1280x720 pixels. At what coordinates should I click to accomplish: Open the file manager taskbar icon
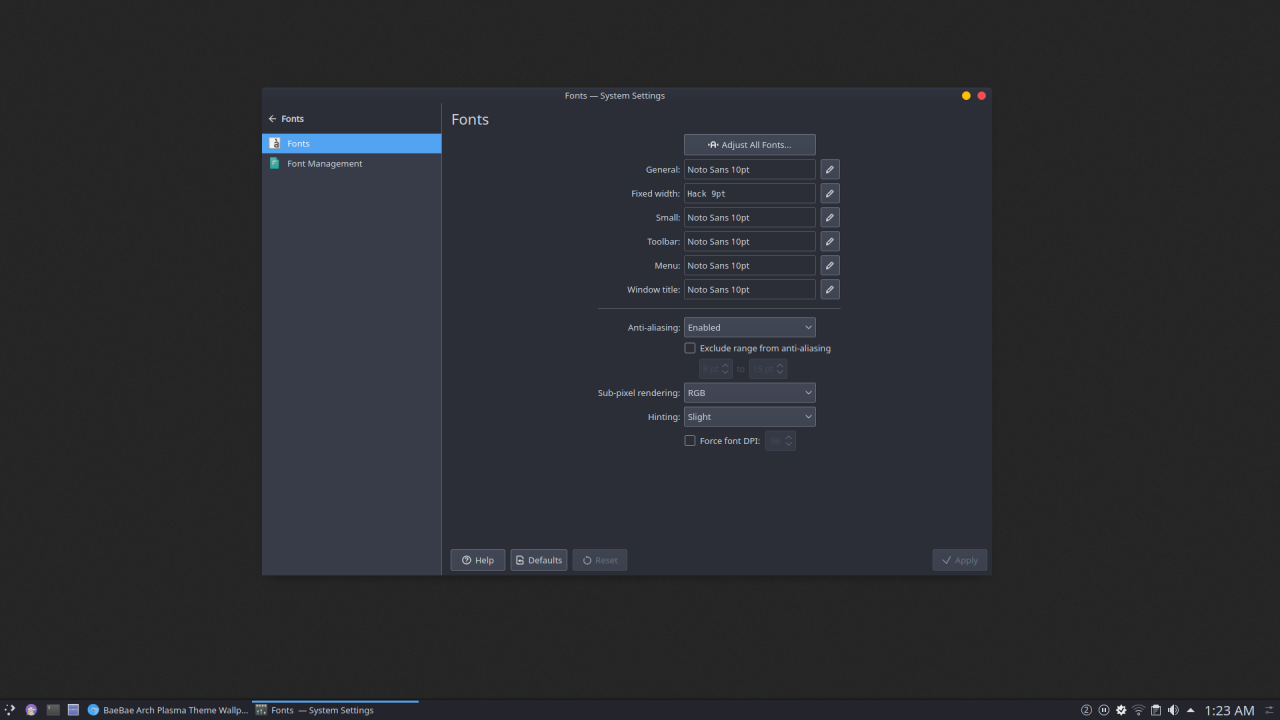(73, 710)
